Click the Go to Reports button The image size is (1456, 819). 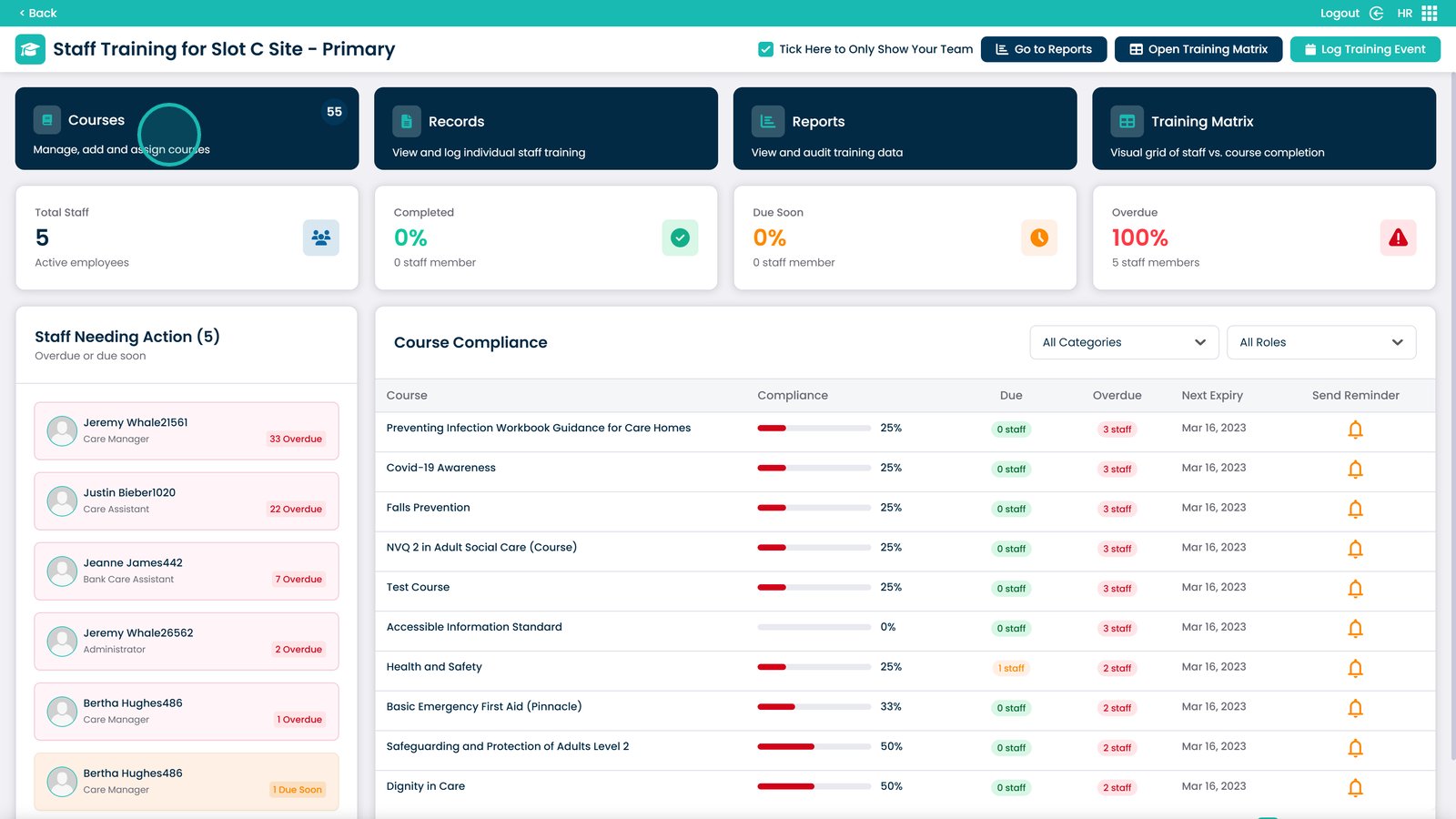pyautogui.click(x=1043, y=49)
